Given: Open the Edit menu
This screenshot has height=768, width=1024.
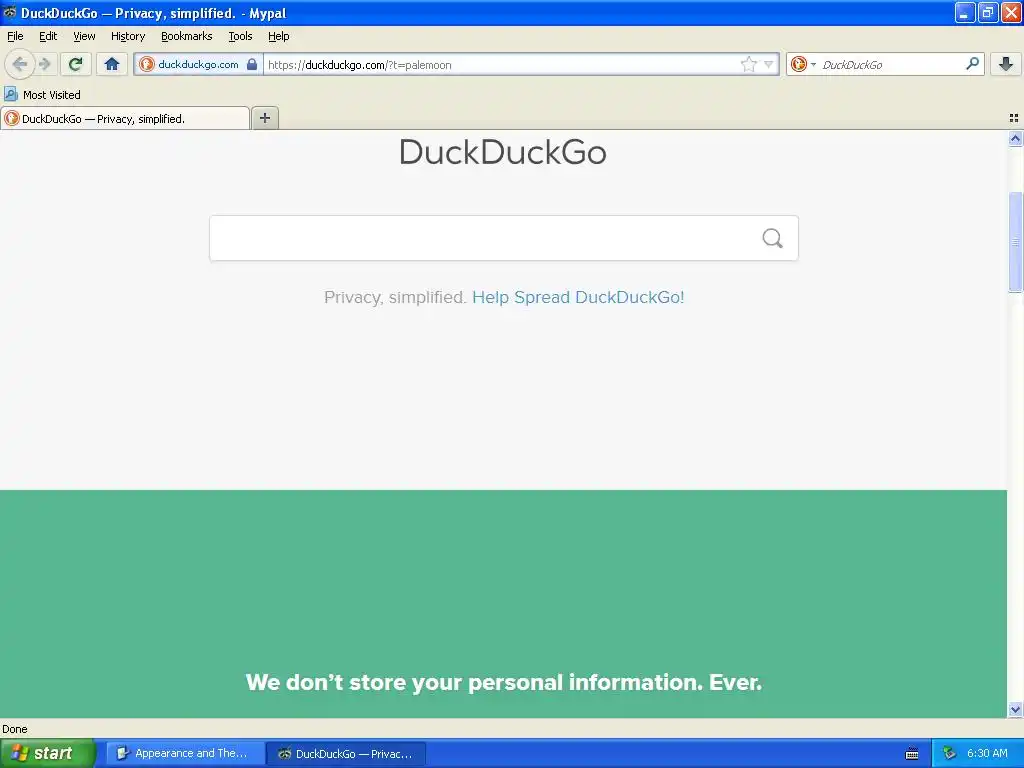Looking at the screenshot, I should pos(48,36).
